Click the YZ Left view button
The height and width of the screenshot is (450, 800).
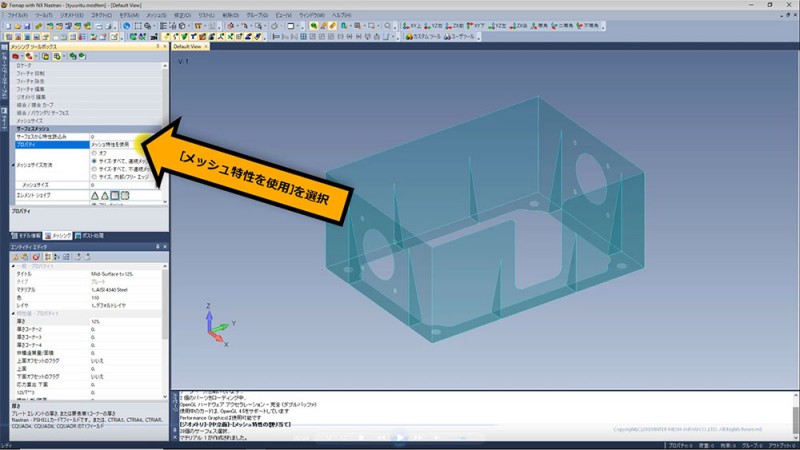tap(497, 26)
